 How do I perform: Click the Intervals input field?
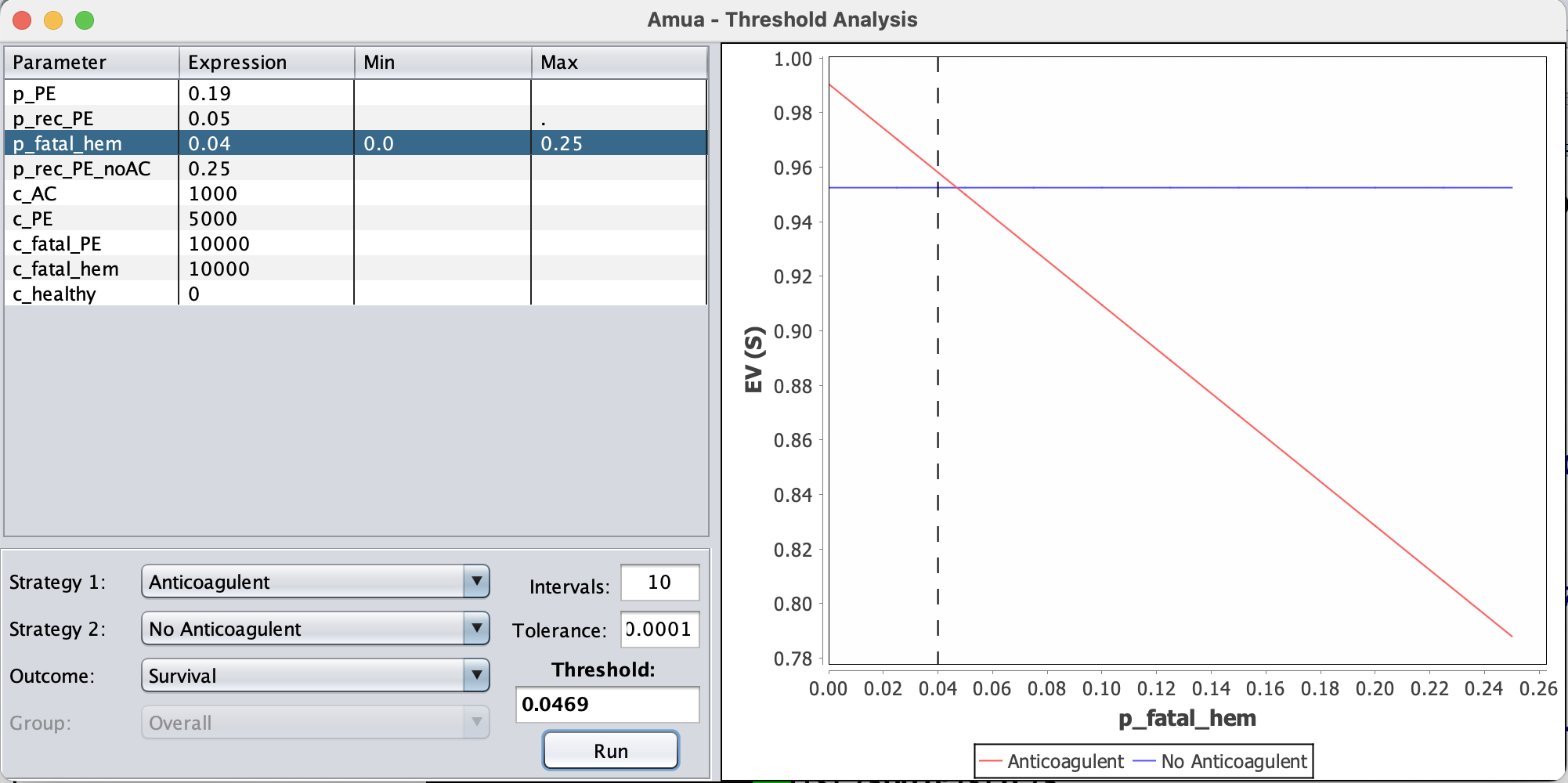tap(659, 583)
